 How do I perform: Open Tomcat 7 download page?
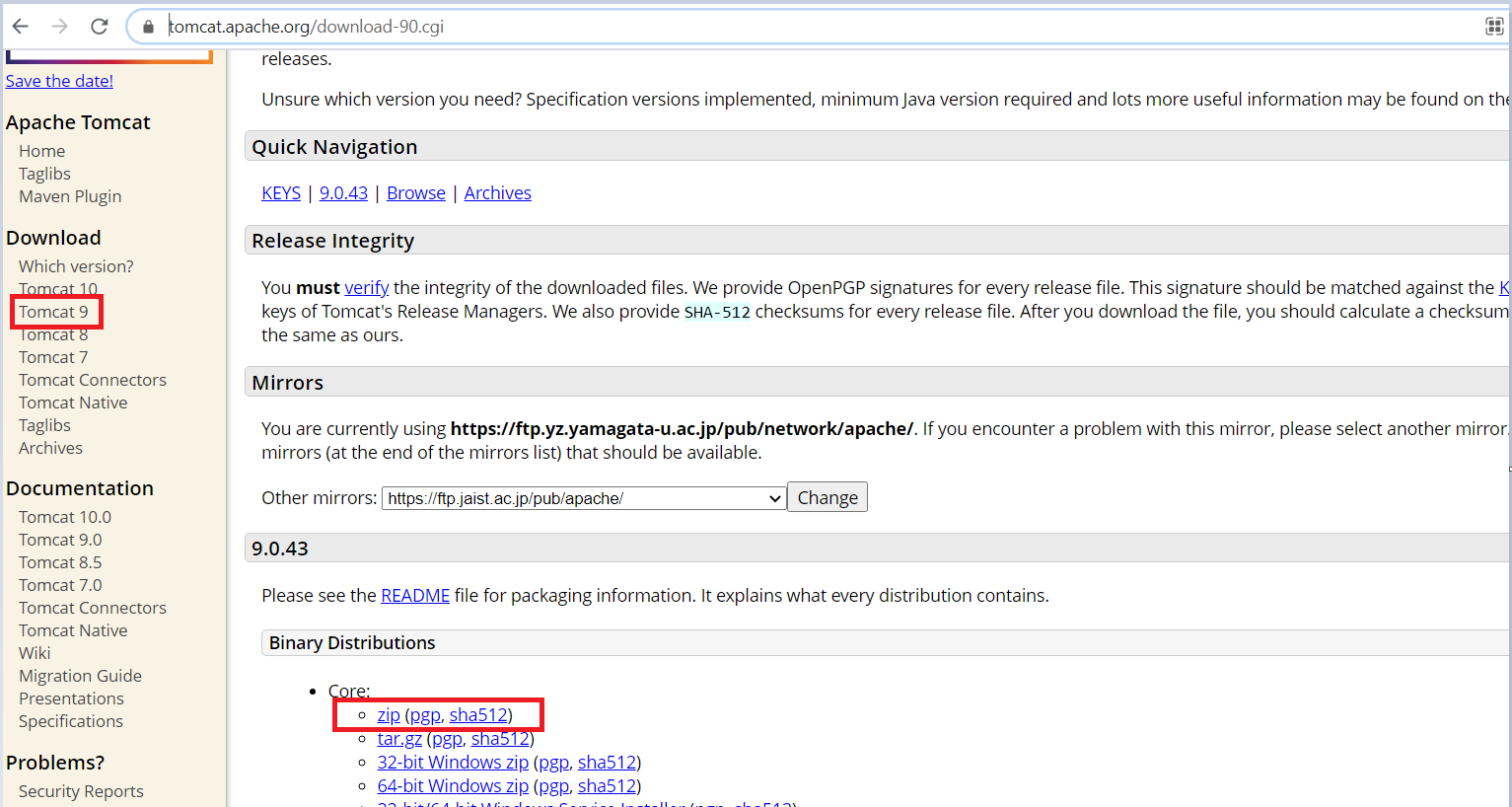coord(53,357)
